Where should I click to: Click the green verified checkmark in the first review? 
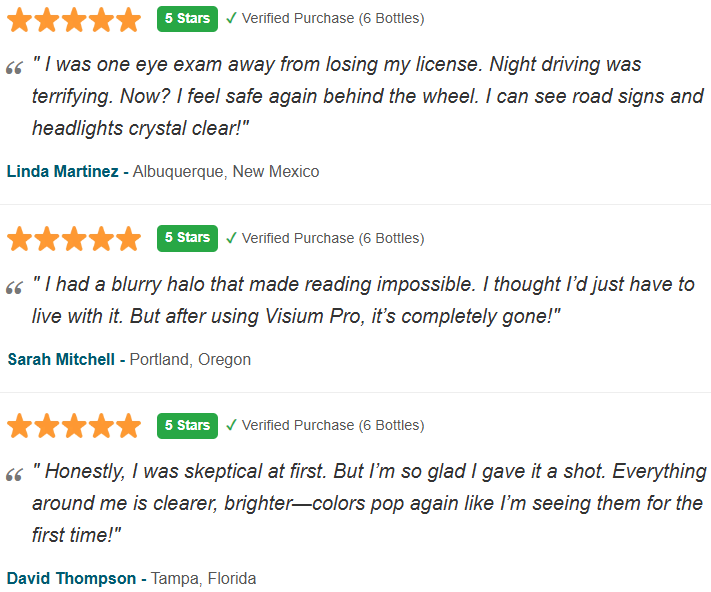tap(231, 18)
